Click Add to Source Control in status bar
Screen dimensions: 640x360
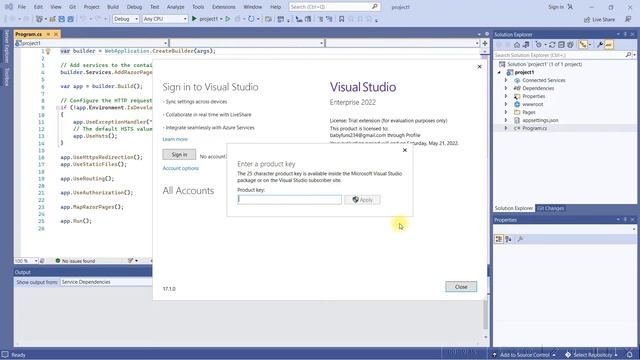pyautogui.click(x=524, y=355)
